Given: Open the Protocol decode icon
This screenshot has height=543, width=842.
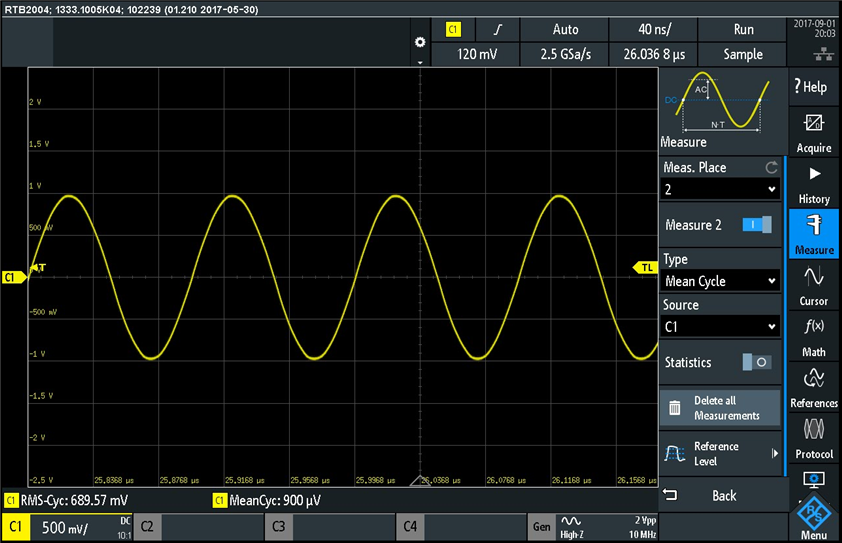Looking at the screenshot, I should coord(814,437).
